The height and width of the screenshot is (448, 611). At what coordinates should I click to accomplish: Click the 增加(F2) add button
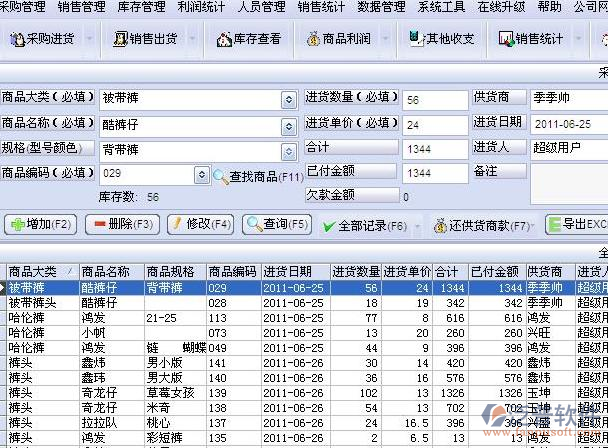[x=42, y=225]
